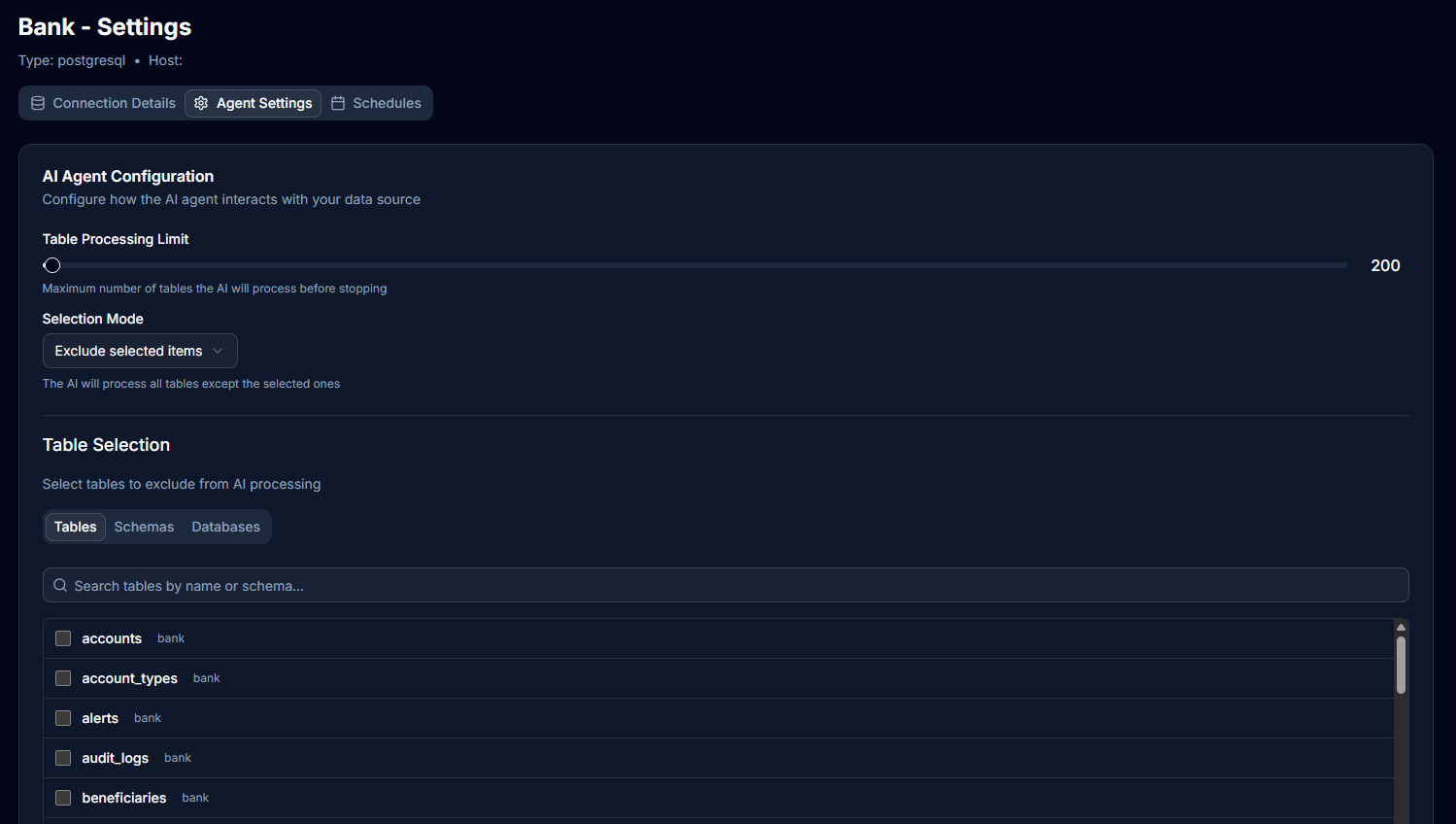The width and height of the screenshot is (1456, 824).
Task: Check the account_types table checkbox
Action: tap(63, 678)
